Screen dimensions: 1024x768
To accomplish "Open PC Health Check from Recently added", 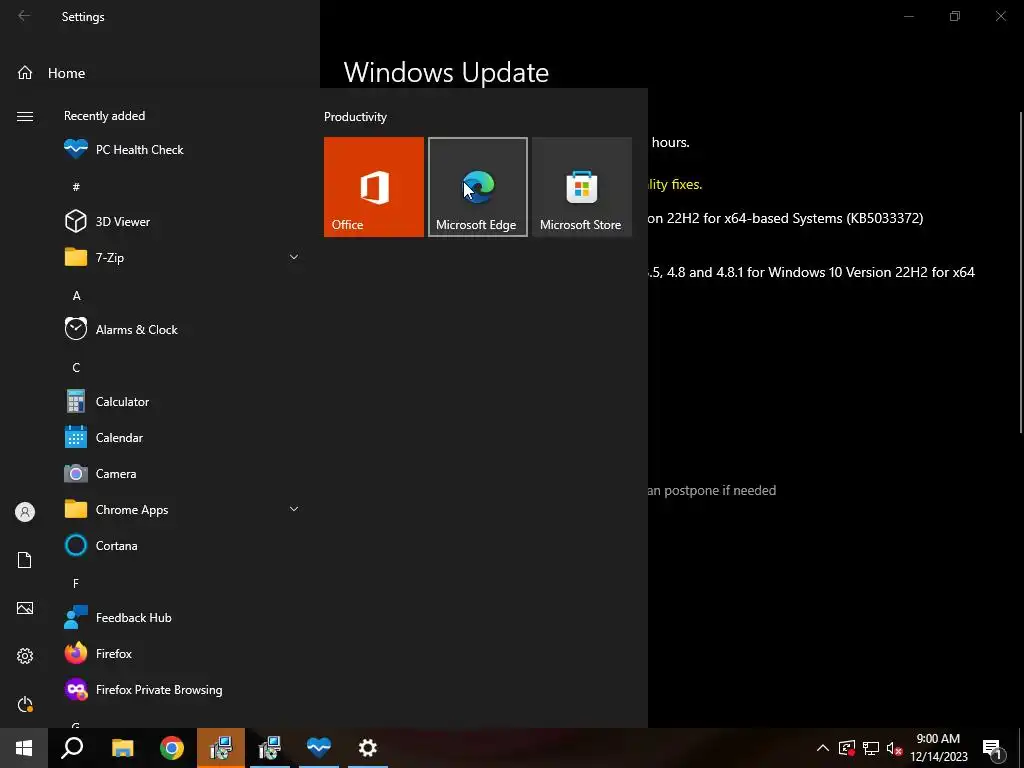I will click(x=182, y=150).
